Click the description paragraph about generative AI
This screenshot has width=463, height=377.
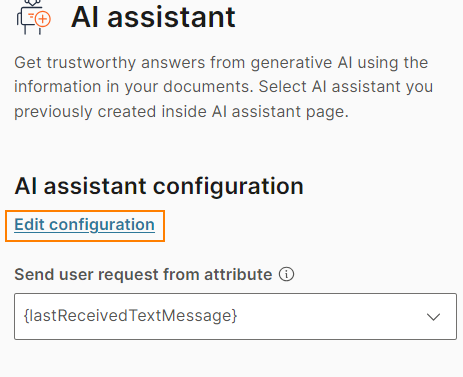224,87
